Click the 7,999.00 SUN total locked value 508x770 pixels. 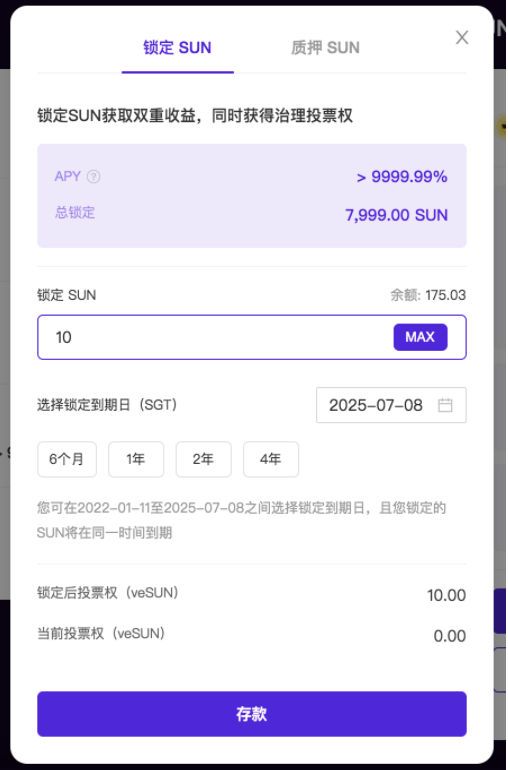click(x=396, y=215)
